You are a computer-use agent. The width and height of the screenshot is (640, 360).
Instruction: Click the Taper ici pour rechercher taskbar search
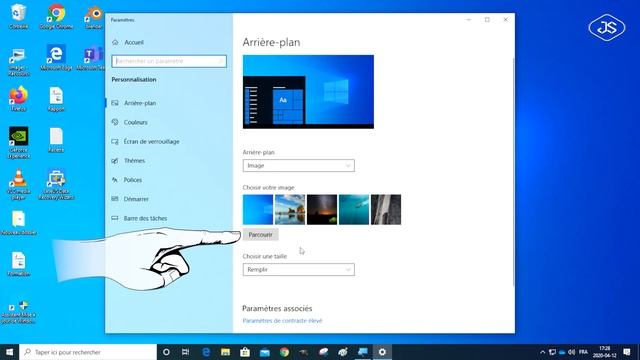pos(88,352)
